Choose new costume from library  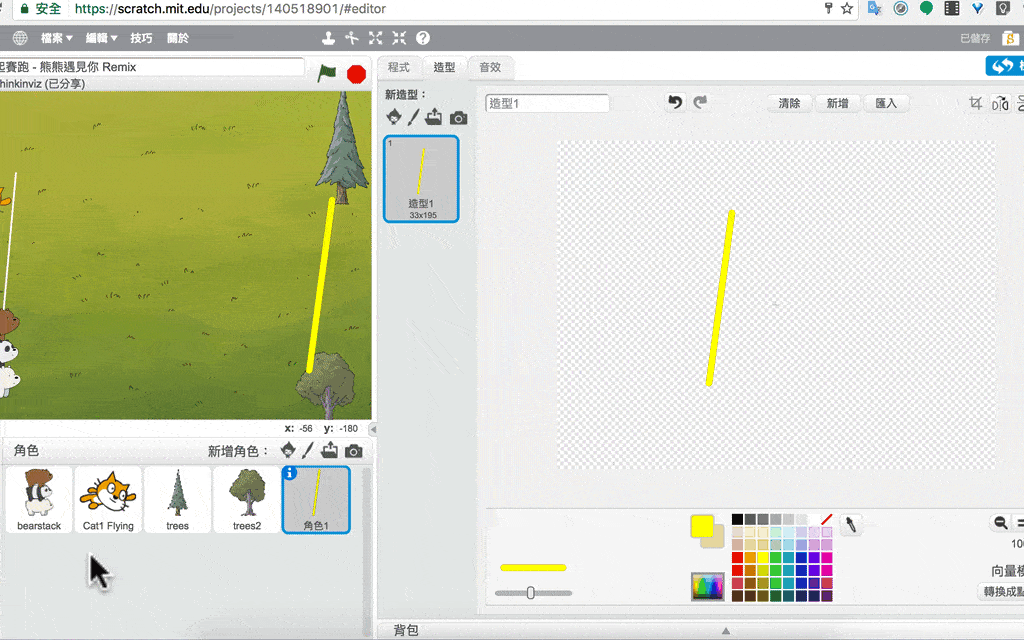point(394,118)
